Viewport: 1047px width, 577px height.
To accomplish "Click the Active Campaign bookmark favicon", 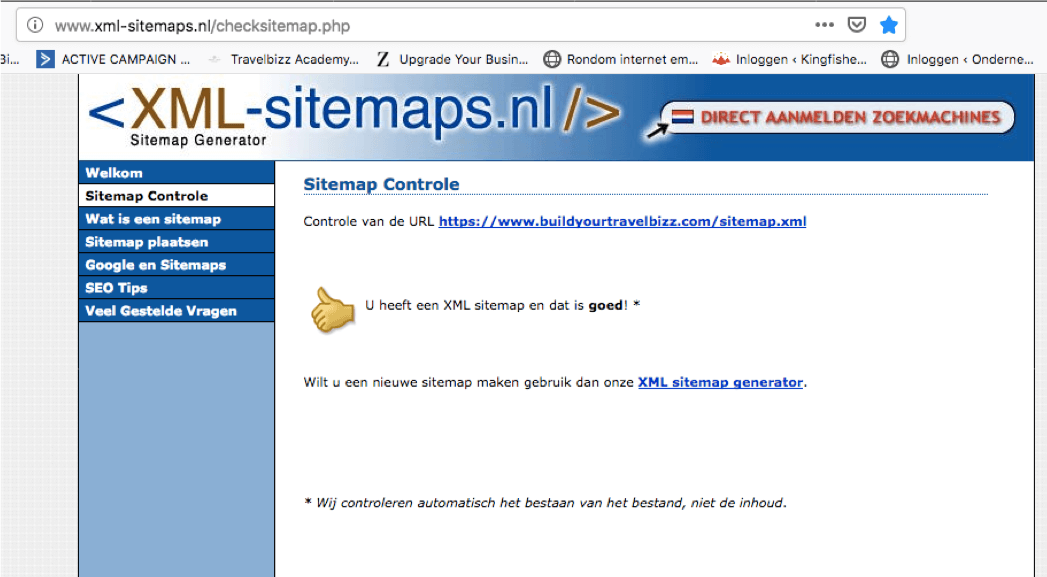I will click(x=45, y=59).
